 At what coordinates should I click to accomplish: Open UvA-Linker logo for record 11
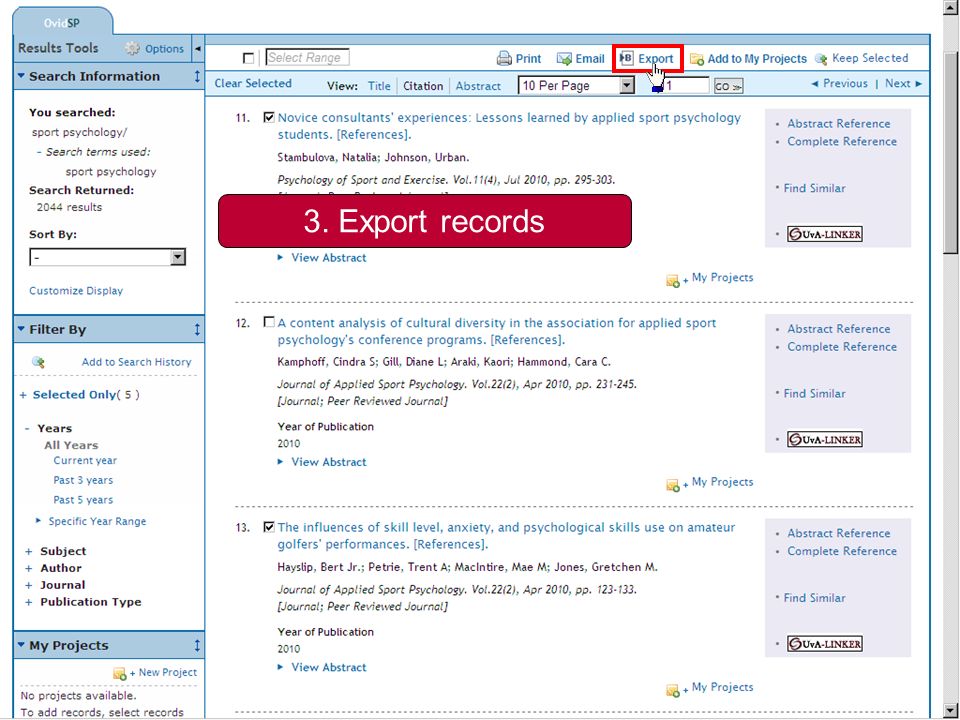pyautogui.click(x=825, y=234)
